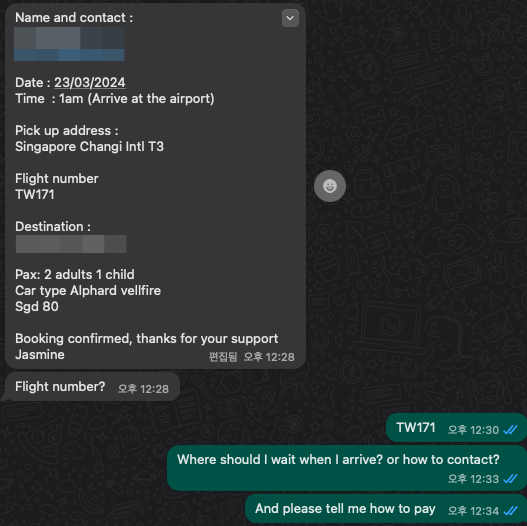527x526 pixels.
Task: Click the double check icon on 12:34 message
Action: [x=510, y=511]
